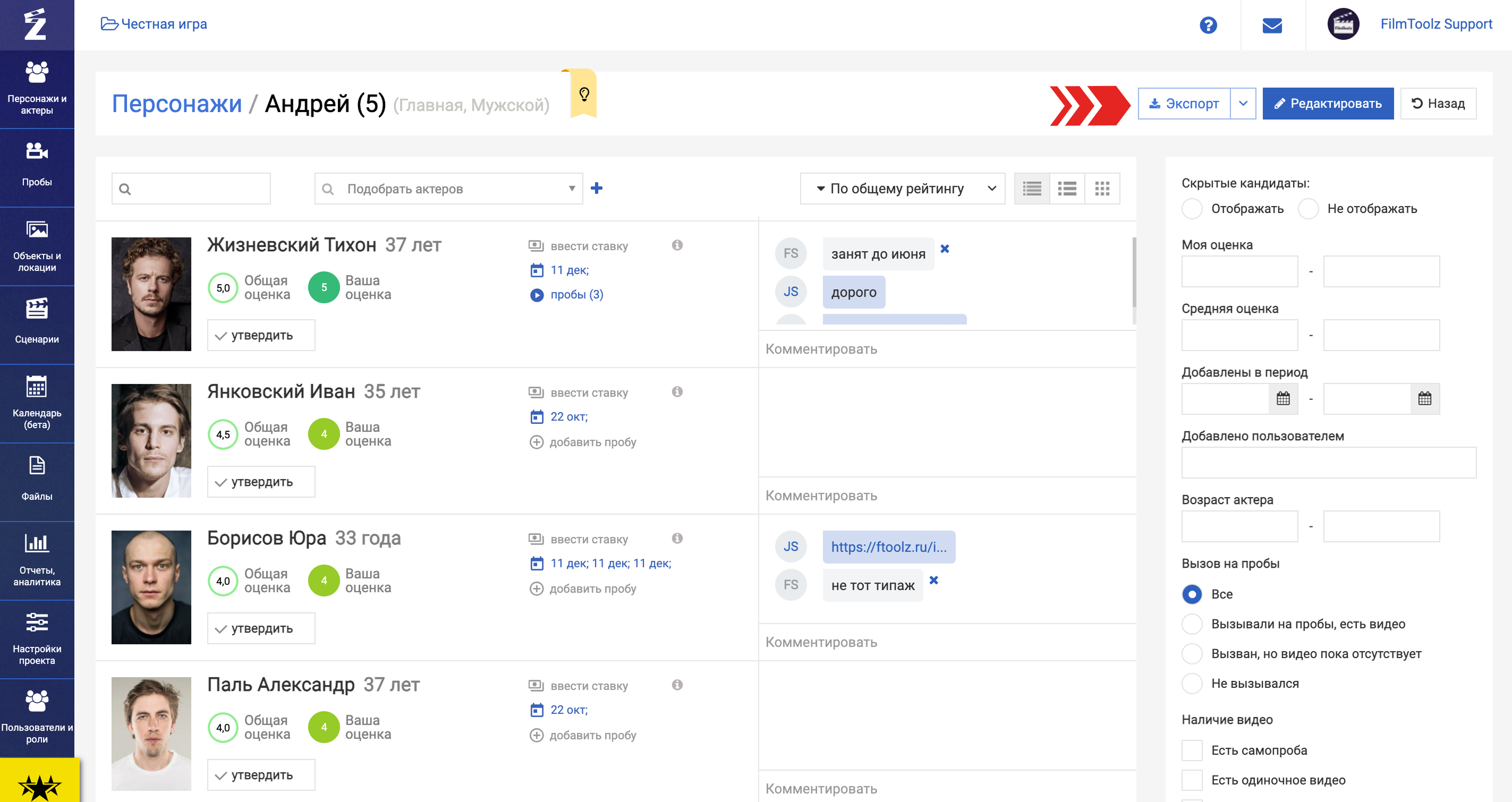Click the Редактировать button

click(x=1328, y=104)
